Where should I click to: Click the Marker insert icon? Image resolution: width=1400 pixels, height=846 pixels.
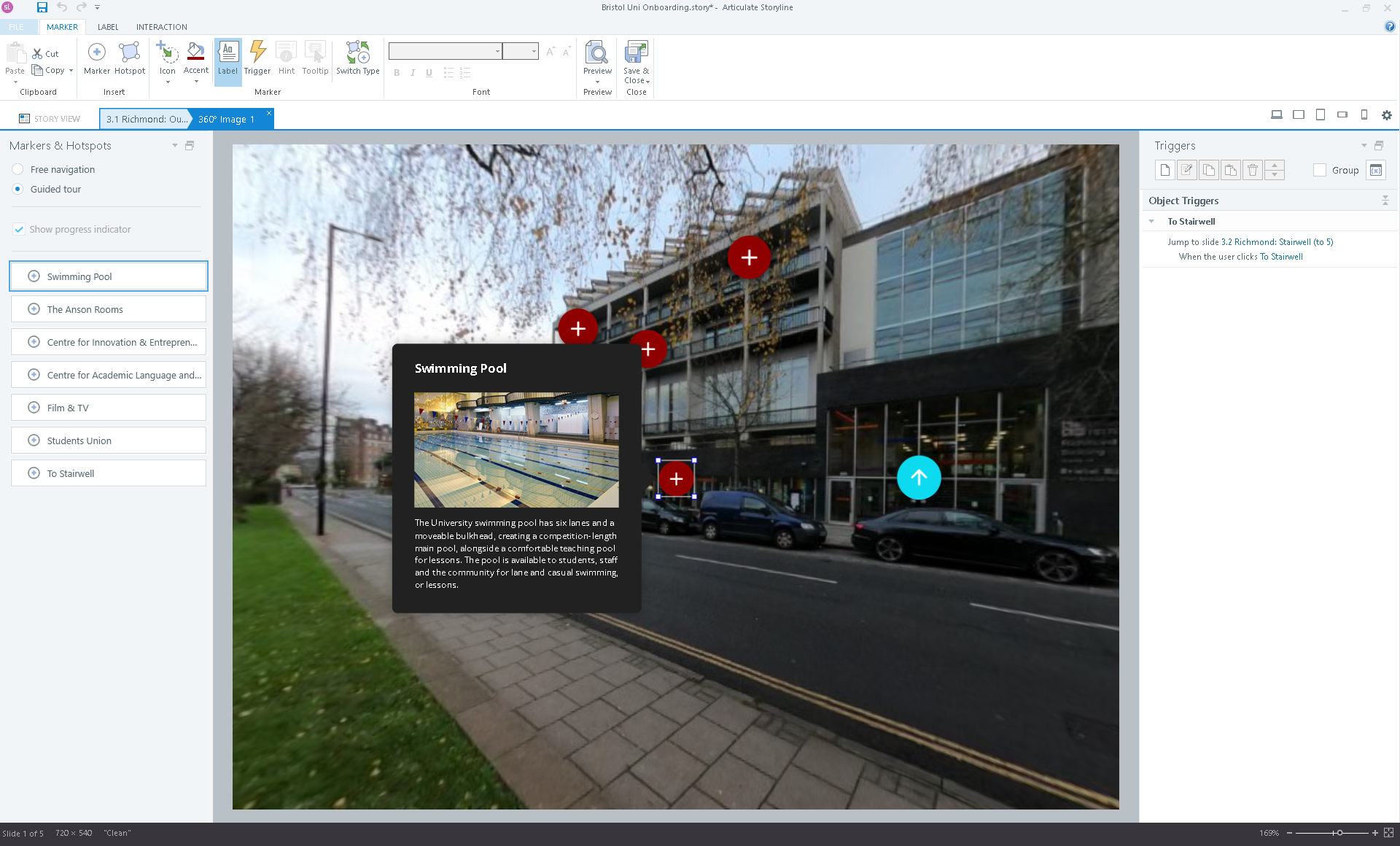(96, 53)
